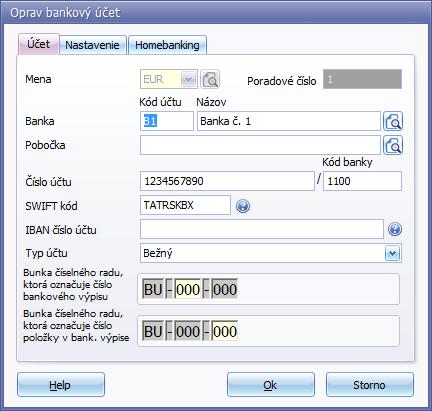Click the Kód banky field 1100
Viewport: 432px width, 411px height.
point(362,181)
